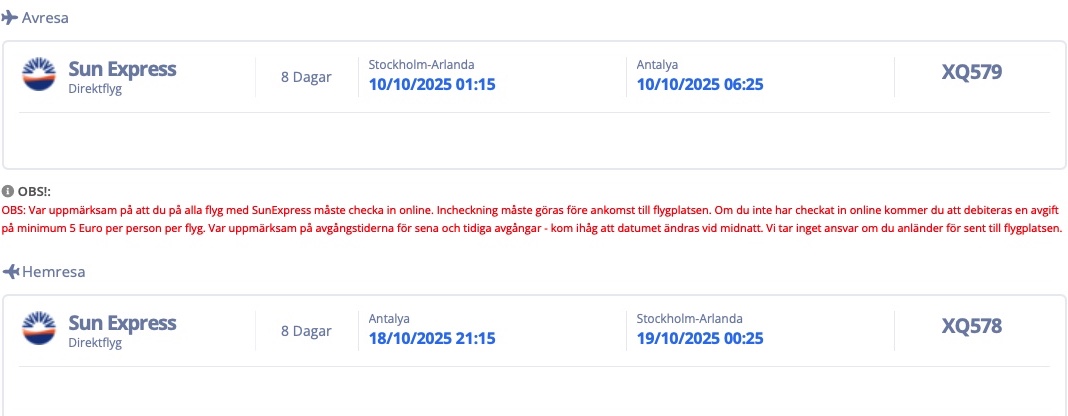Click flight number XQ579
1068x416 pixels.
tap(971, 72)
